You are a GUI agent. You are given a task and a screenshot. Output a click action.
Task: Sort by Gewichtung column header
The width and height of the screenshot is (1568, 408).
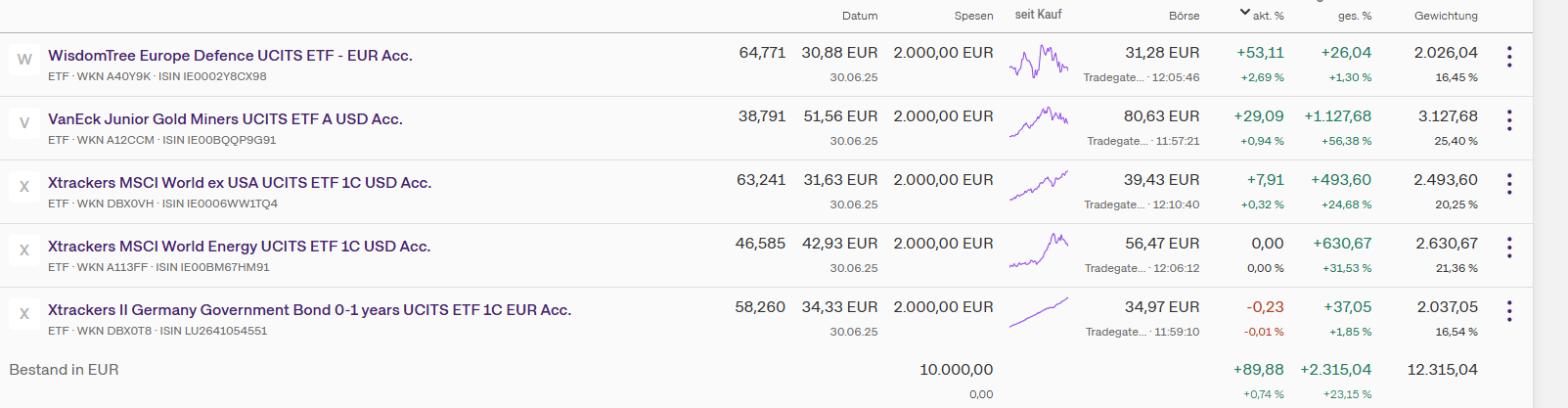(x=1446, y=16)
